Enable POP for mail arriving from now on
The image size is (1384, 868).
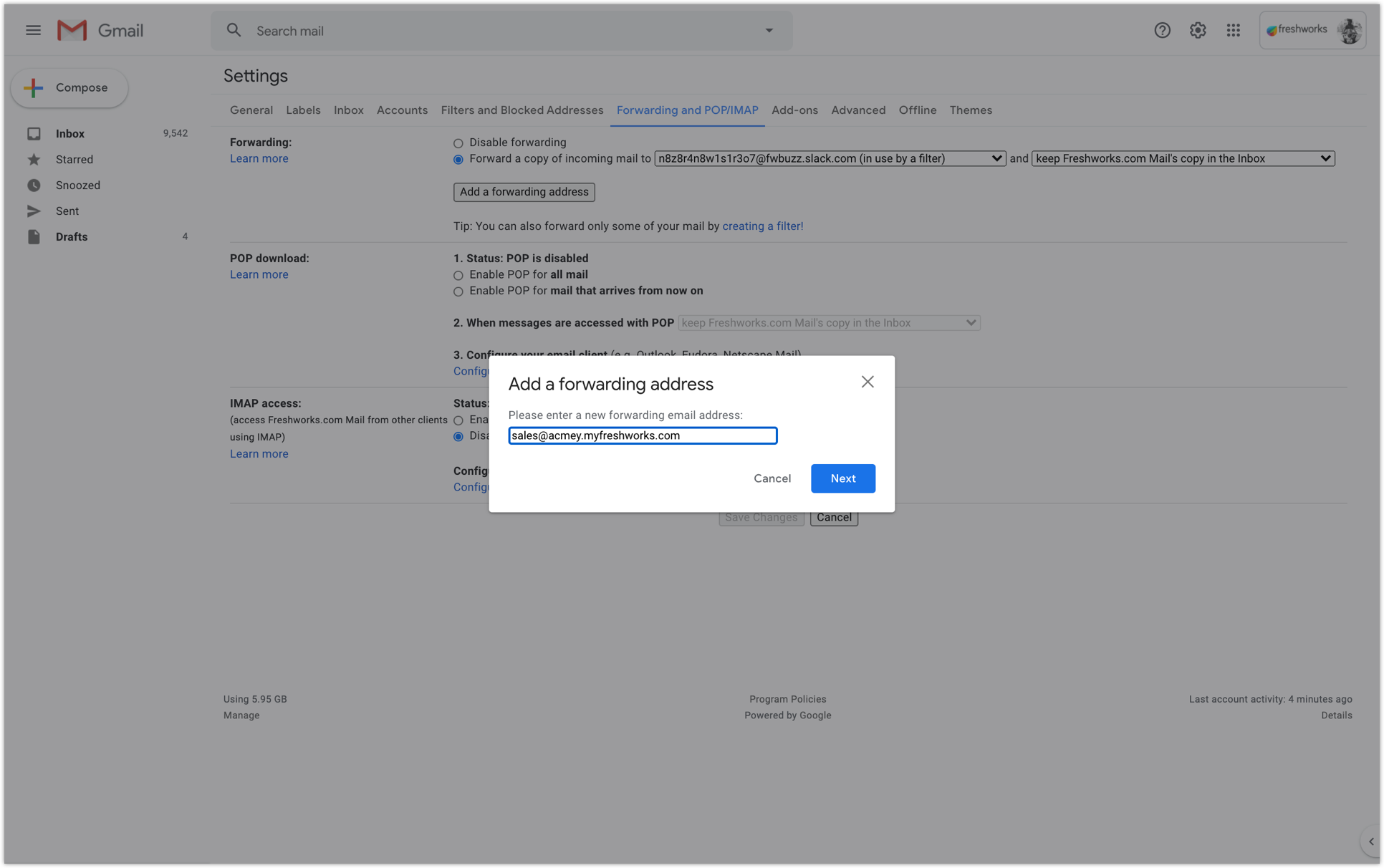coord(458,291)
